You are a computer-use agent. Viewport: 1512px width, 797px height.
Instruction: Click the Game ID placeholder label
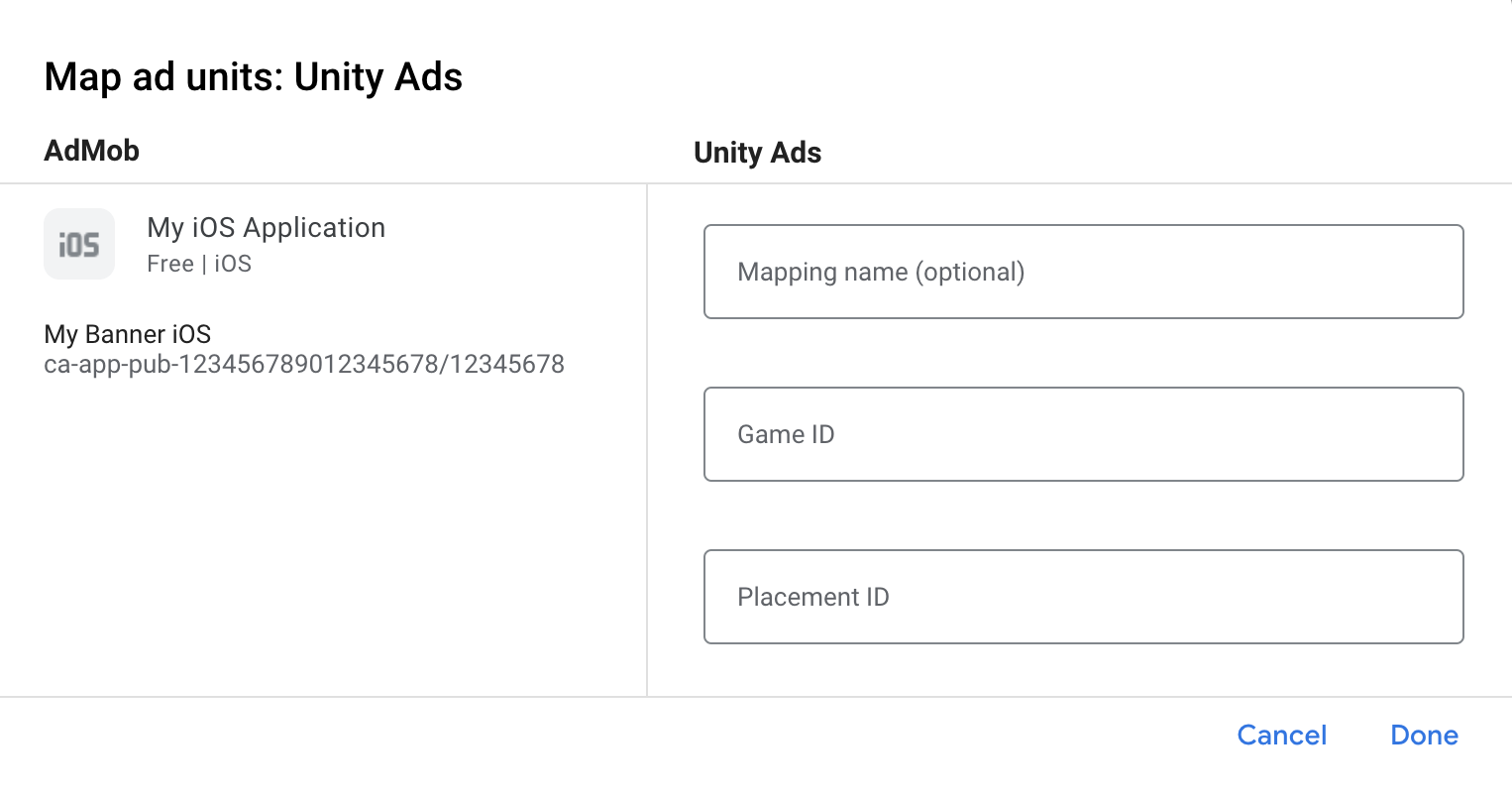[x=786, y=434]
